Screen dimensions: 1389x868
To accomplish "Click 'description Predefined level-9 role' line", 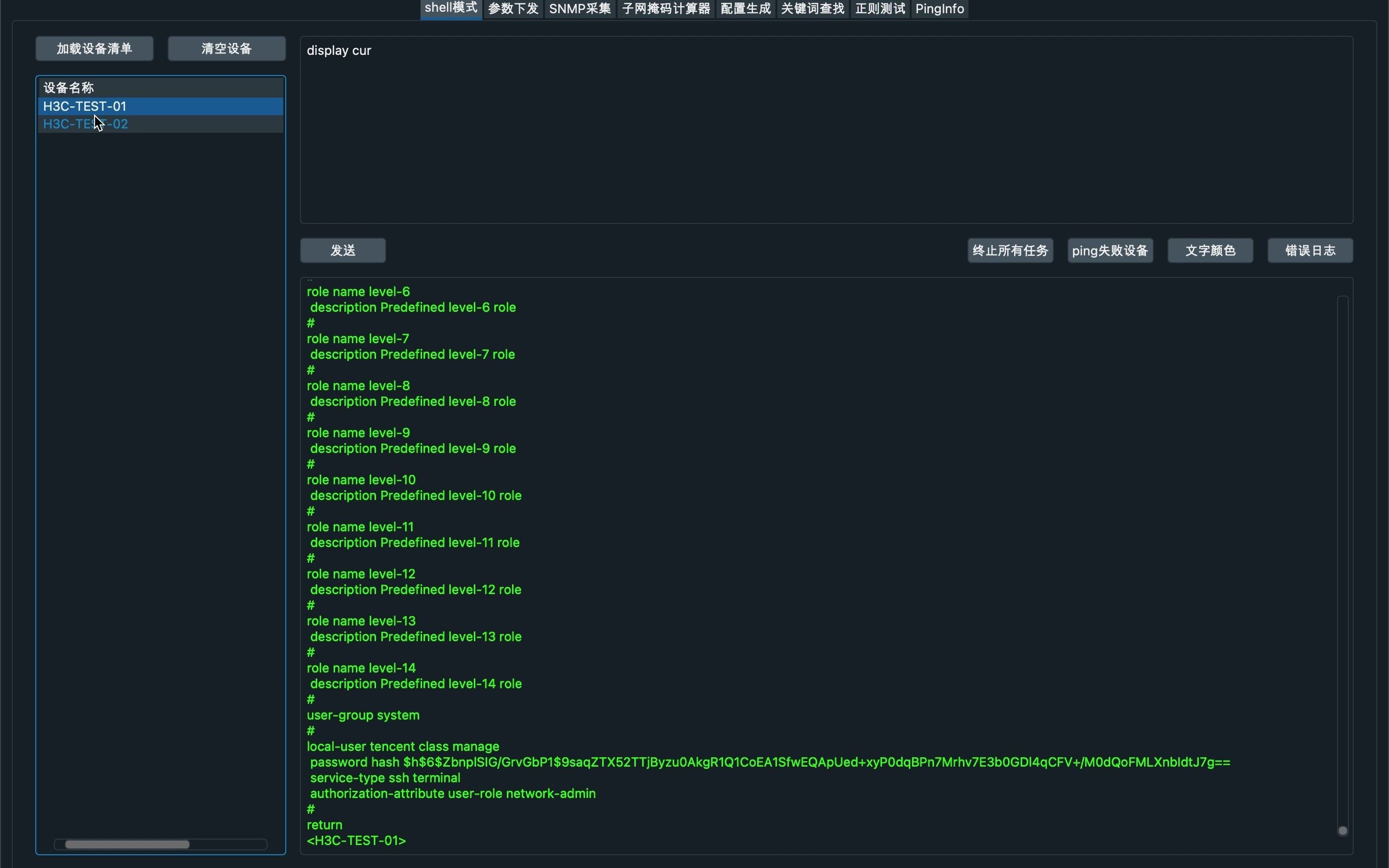I will [x=413, y=448].
